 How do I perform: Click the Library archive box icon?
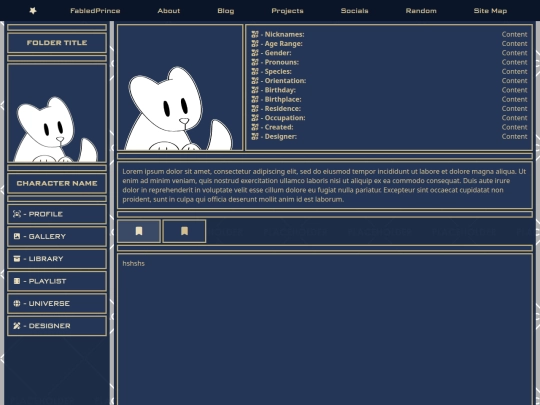17,259
